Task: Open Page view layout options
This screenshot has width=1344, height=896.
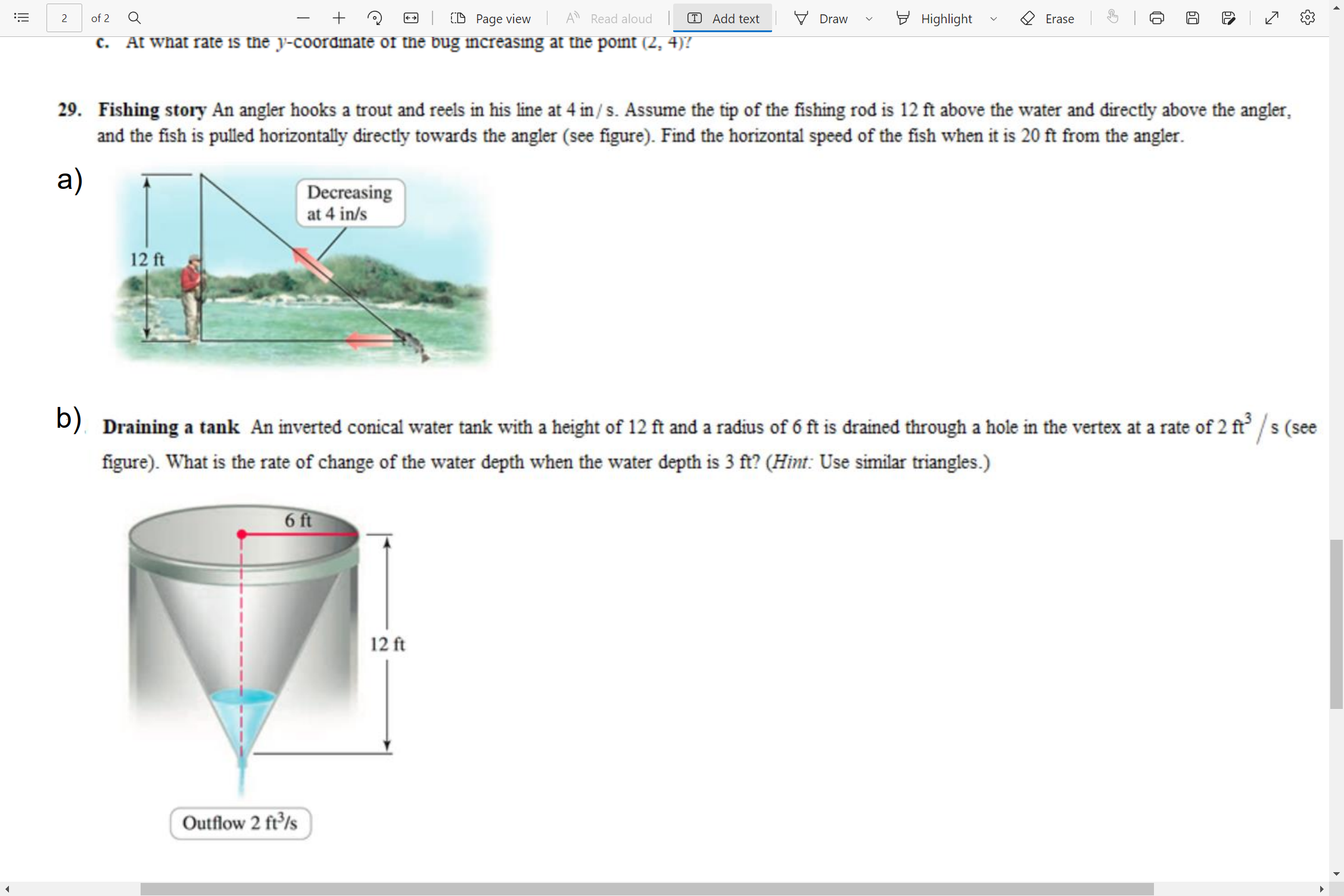Action: tap(490, 18)
